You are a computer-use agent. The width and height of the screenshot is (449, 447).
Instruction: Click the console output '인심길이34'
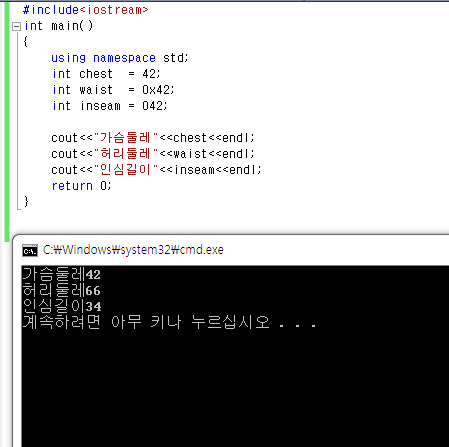(x=62, y=306)
